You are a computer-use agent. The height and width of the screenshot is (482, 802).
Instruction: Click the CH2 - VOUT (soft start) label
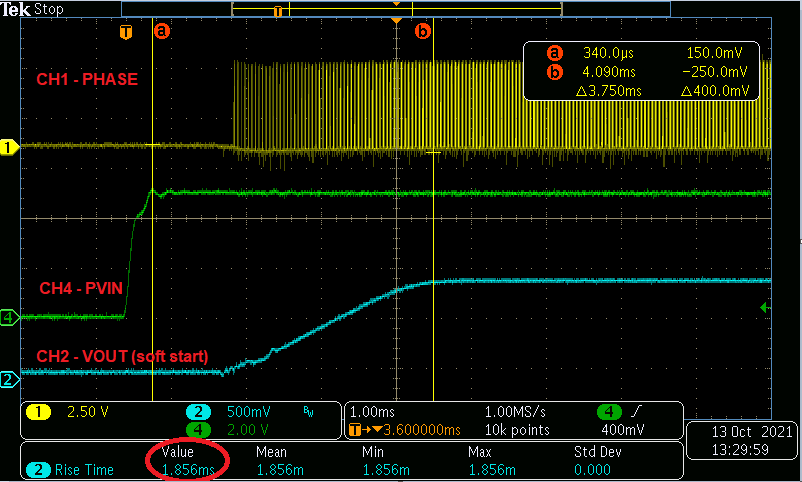pyautogui.click(x=122, y=356)
